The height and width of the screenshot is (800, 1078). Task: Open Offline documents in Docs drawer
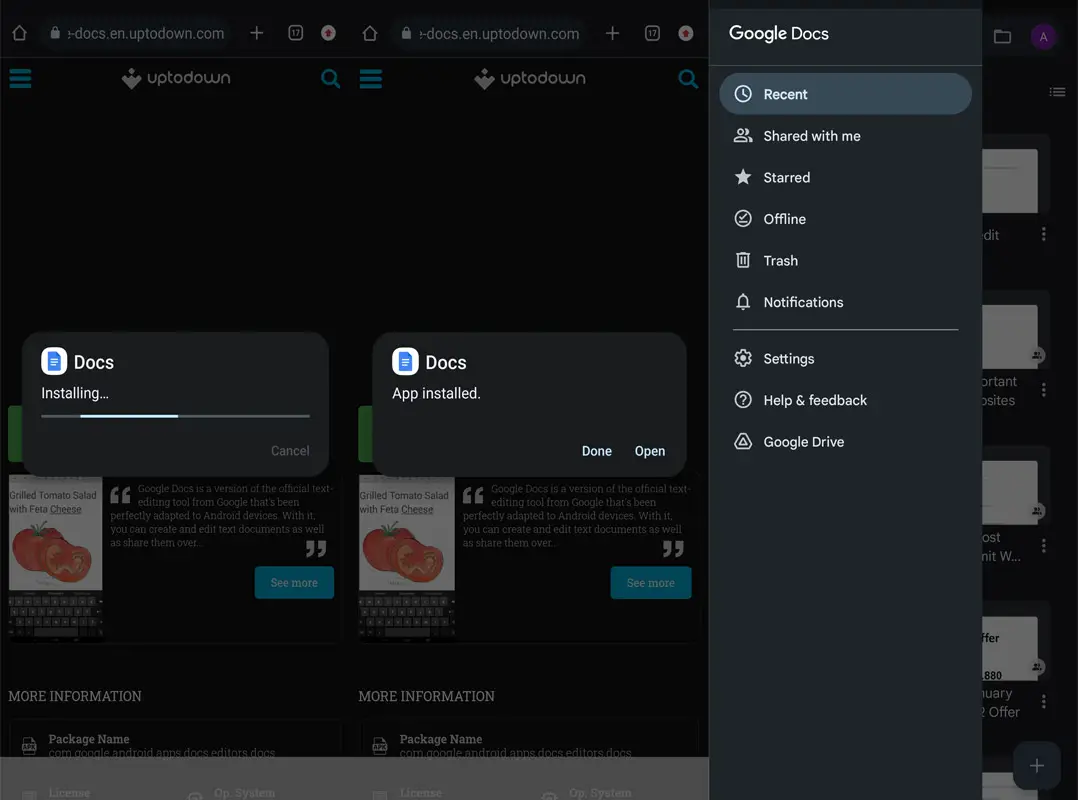[x=846, y=219]
